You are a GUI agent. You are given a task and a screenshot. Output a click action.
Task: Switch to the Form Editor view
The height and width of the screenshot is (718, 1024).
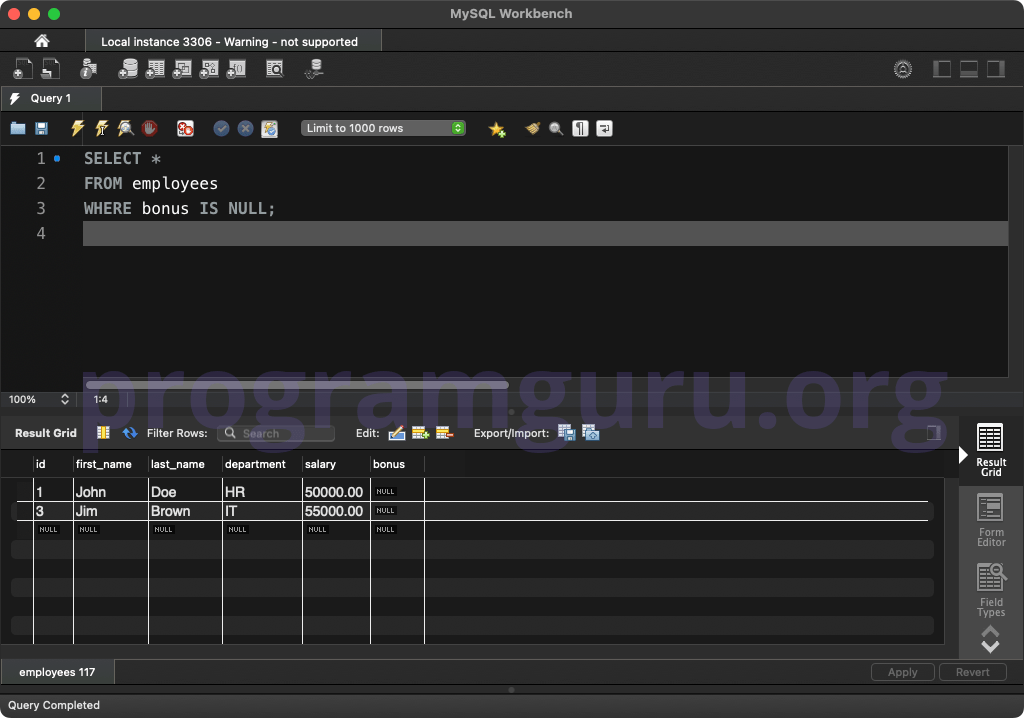(x=991, y=520)
